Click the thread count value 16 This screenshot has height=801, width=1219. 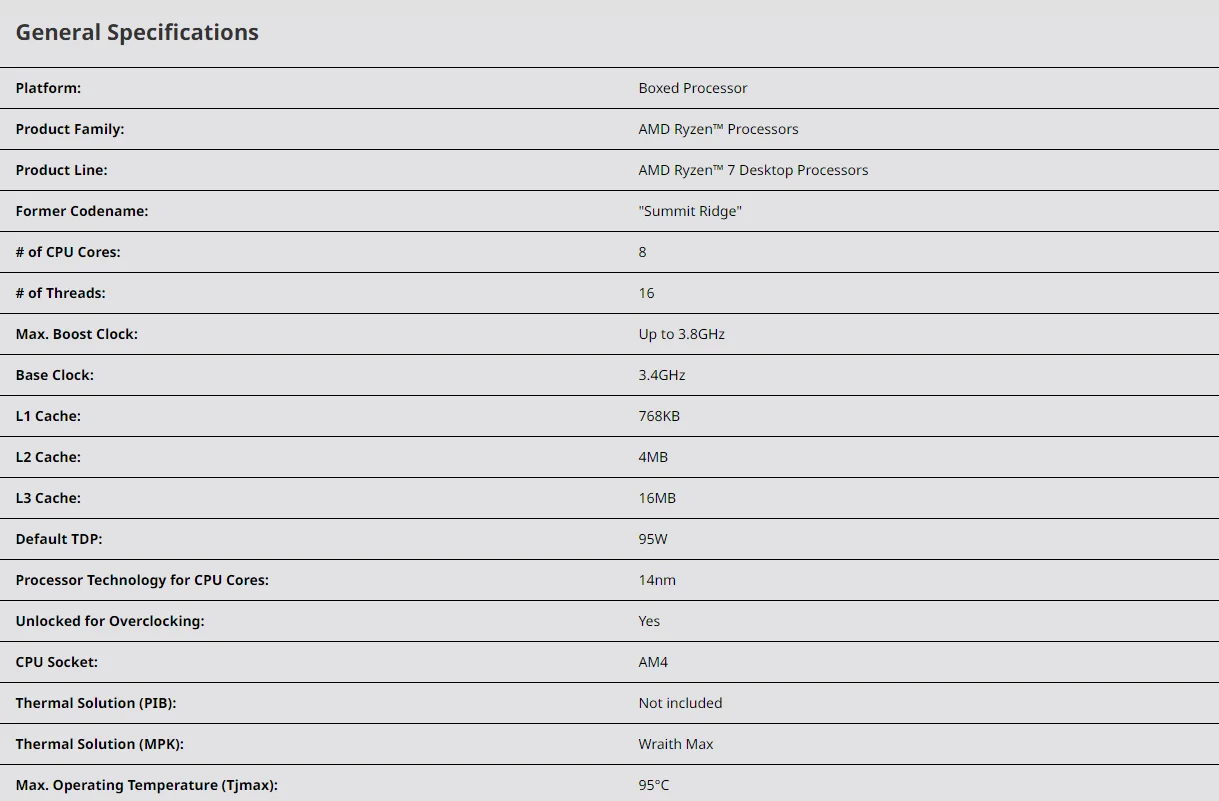[646, 293]
